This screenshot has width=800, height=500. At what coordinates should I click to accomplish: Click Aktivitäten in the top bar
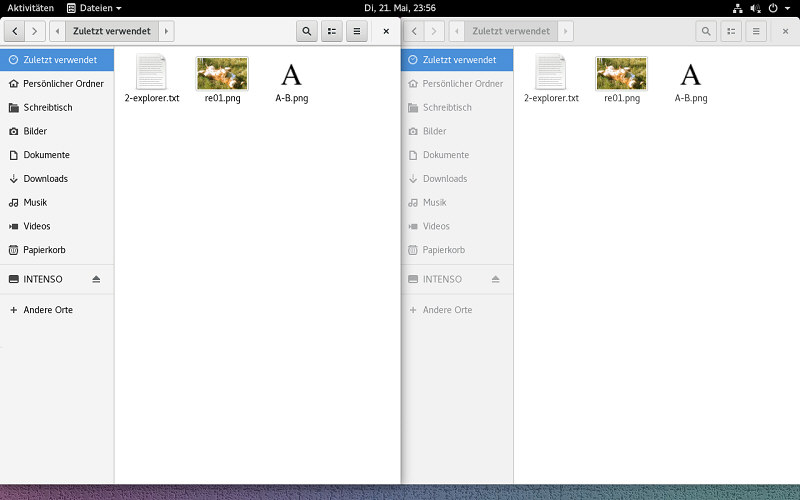click(30, 7)
